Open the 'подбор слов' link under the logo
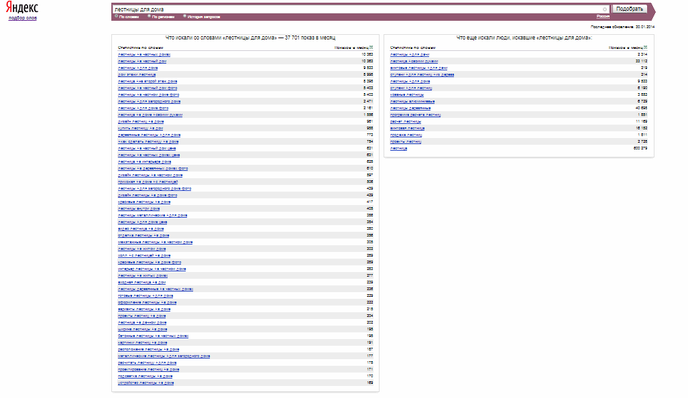 (22, 18)
